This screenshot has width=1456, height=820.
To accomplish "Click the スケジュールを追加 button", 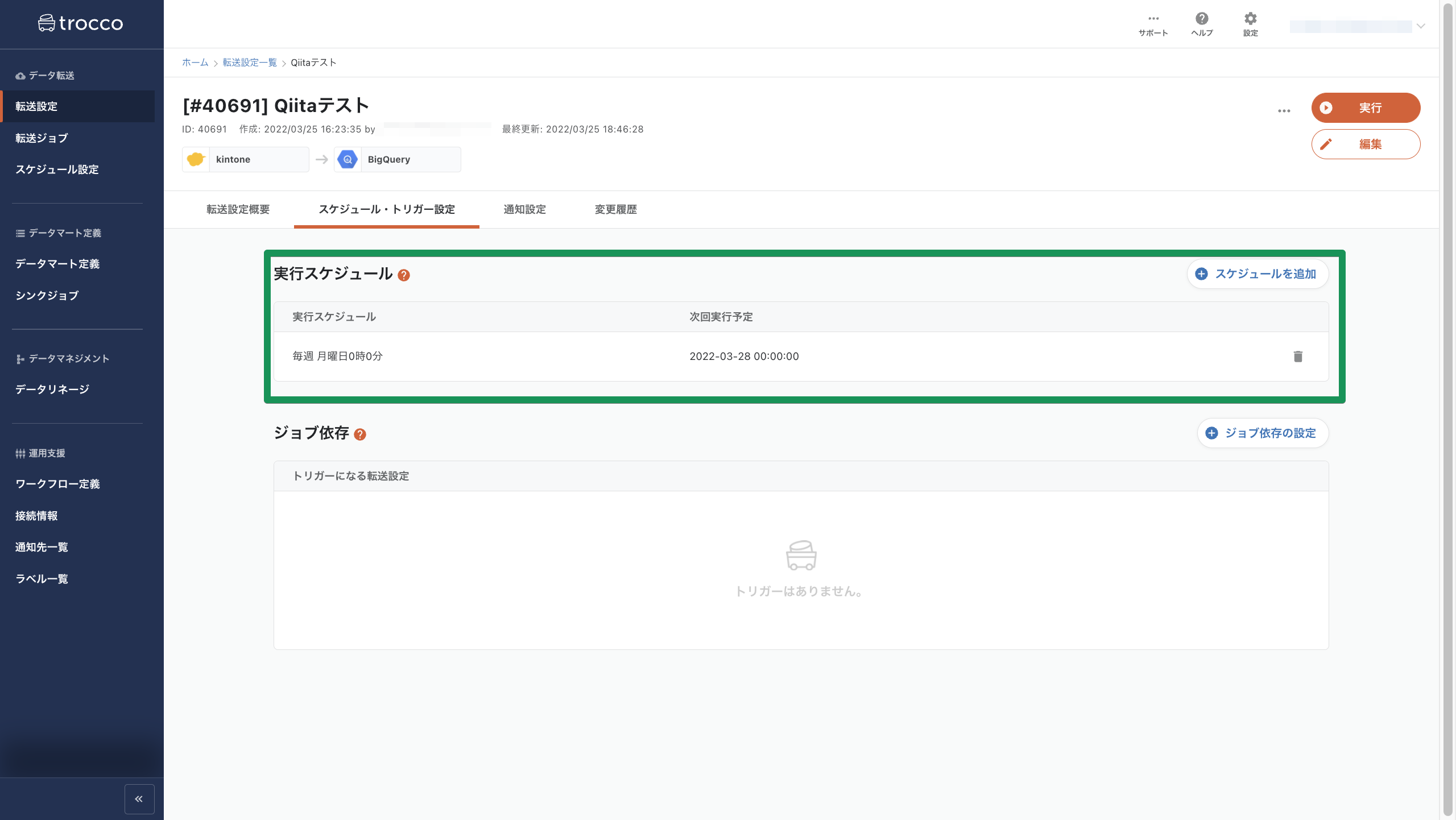I will [x=1258, y=274].
